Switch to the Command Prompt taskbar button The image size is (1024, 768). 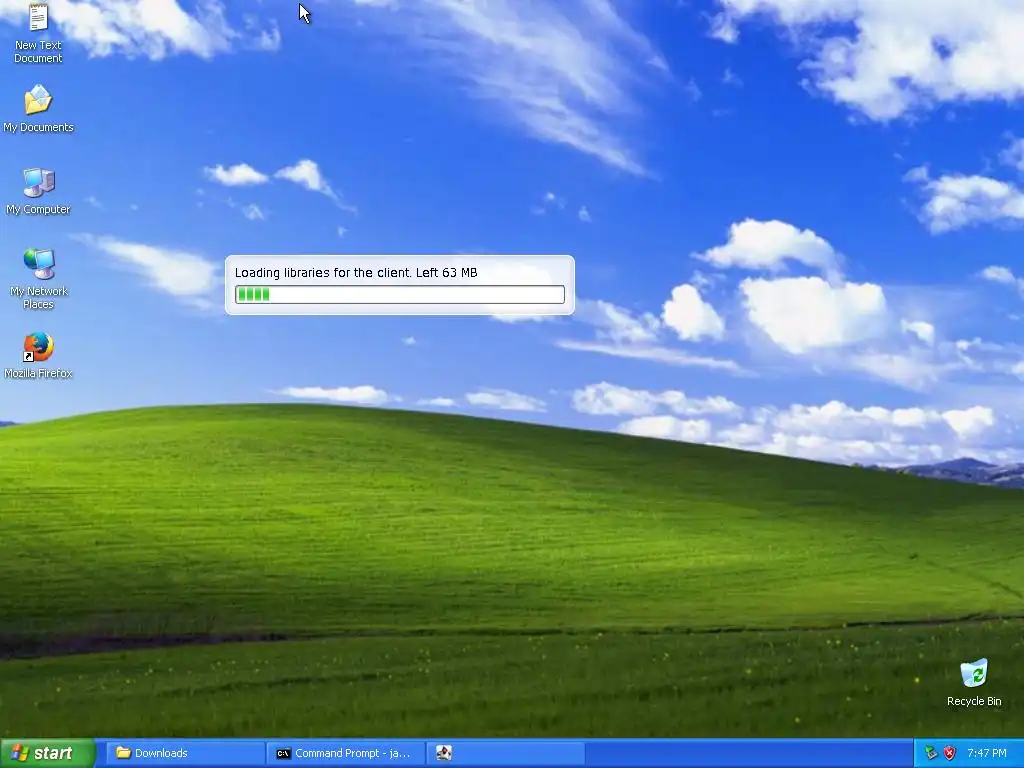(345, 753)
